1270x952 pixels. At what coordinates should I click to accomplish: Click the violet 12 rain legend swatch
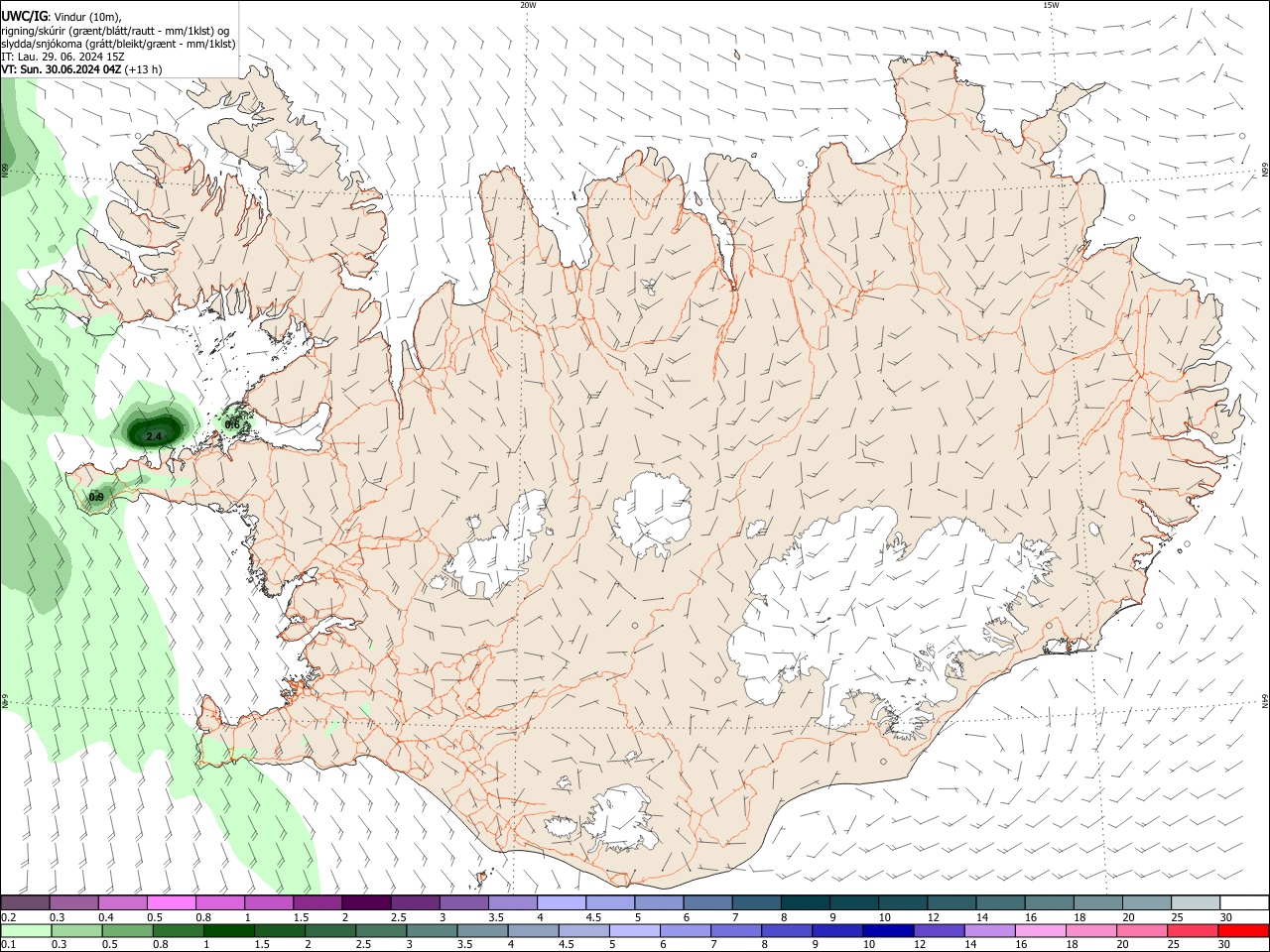click(x=938, y=930)
